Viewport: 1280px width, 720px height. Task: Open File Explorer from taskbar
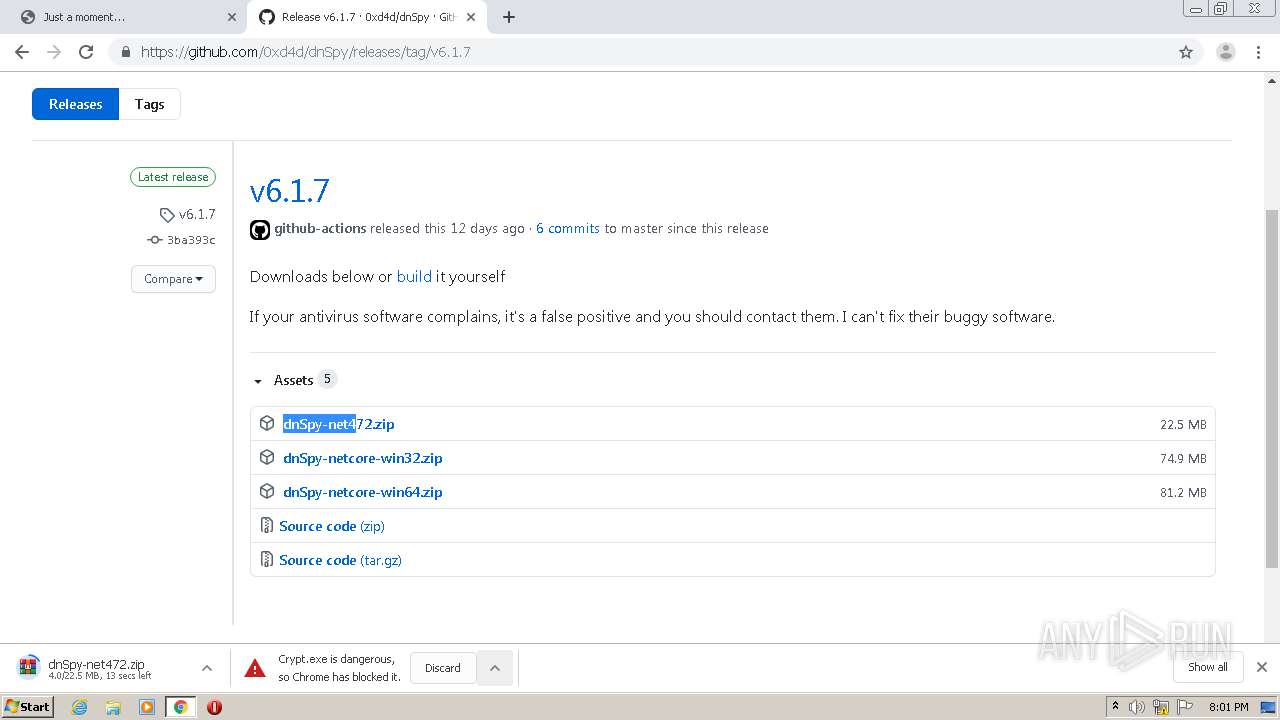point(113,707)
